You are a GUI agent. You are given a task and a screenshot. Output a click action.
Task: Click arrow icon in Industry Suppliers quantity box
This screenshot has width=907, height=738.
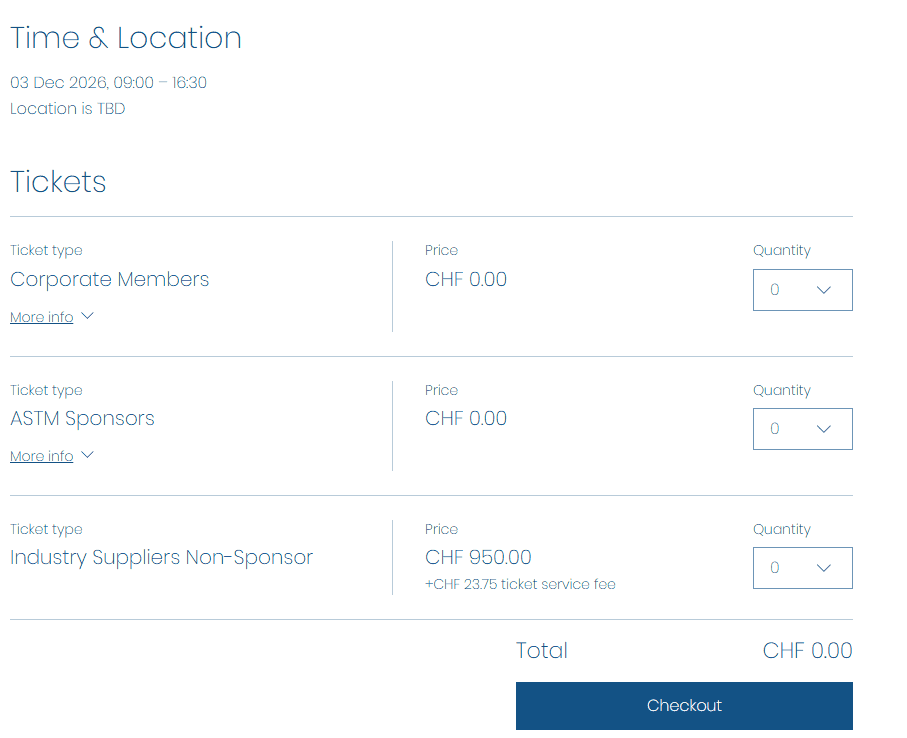[824, 568]
